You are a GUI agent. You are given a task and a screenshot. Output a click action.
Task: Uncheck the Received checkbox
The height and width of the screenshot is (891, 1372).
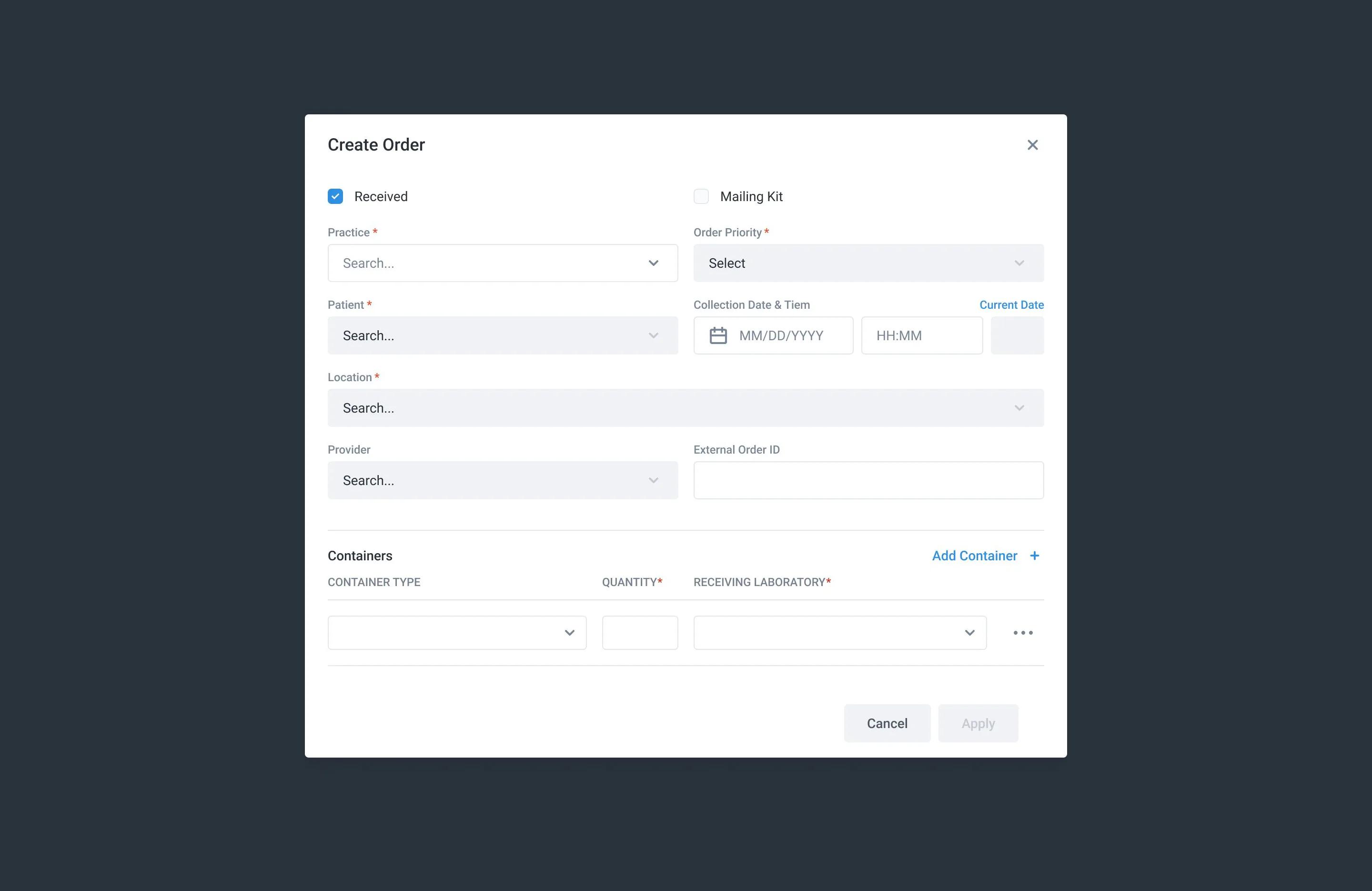pyautogui.click(x=335, y=197)
